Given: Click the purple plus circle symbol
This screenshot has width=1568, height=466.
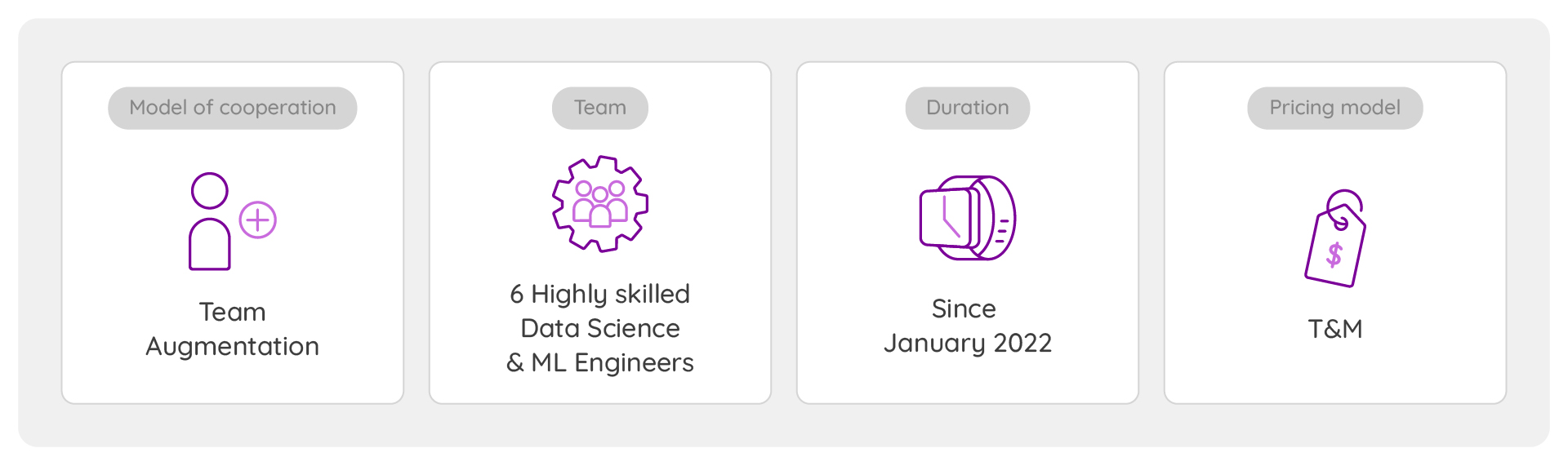Looking at the screenshot, I should 258,220.
